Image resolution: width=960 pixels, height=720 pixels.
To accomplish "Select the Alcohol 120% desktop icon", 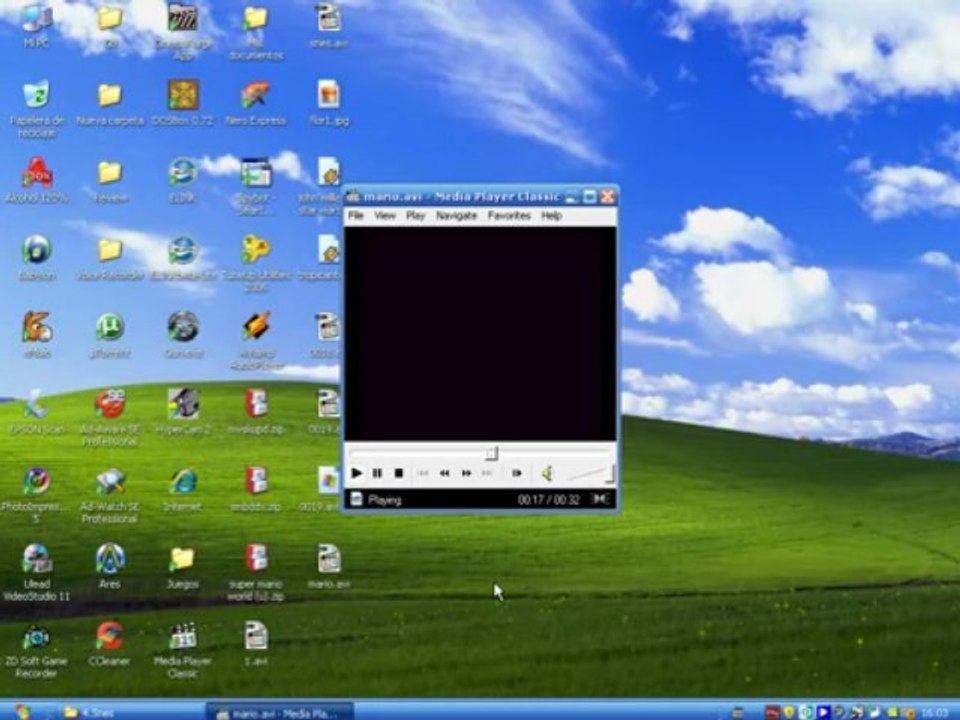I will pos(36,179).
